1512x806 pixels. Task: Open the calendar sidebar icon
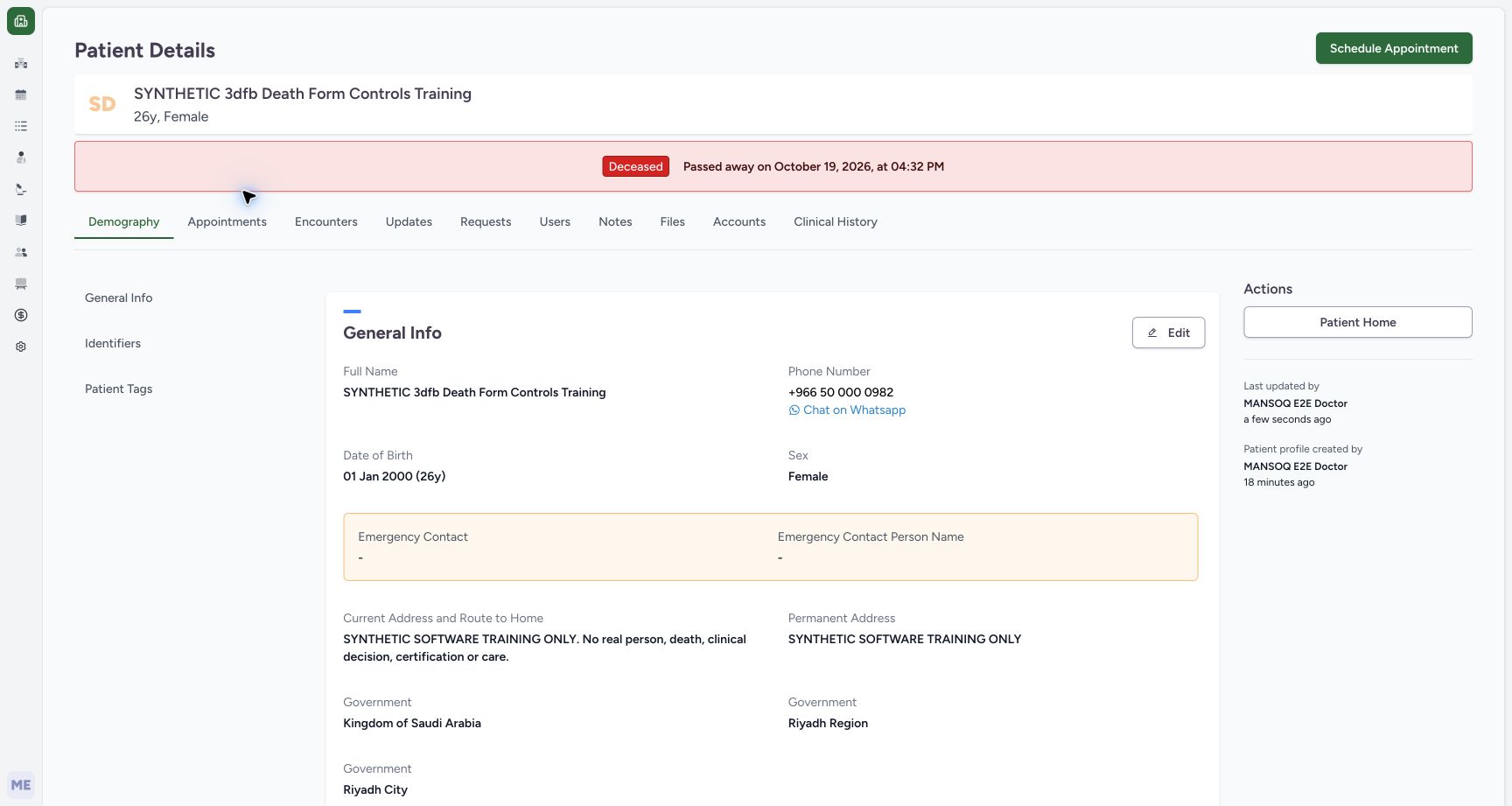pos(21,95)
